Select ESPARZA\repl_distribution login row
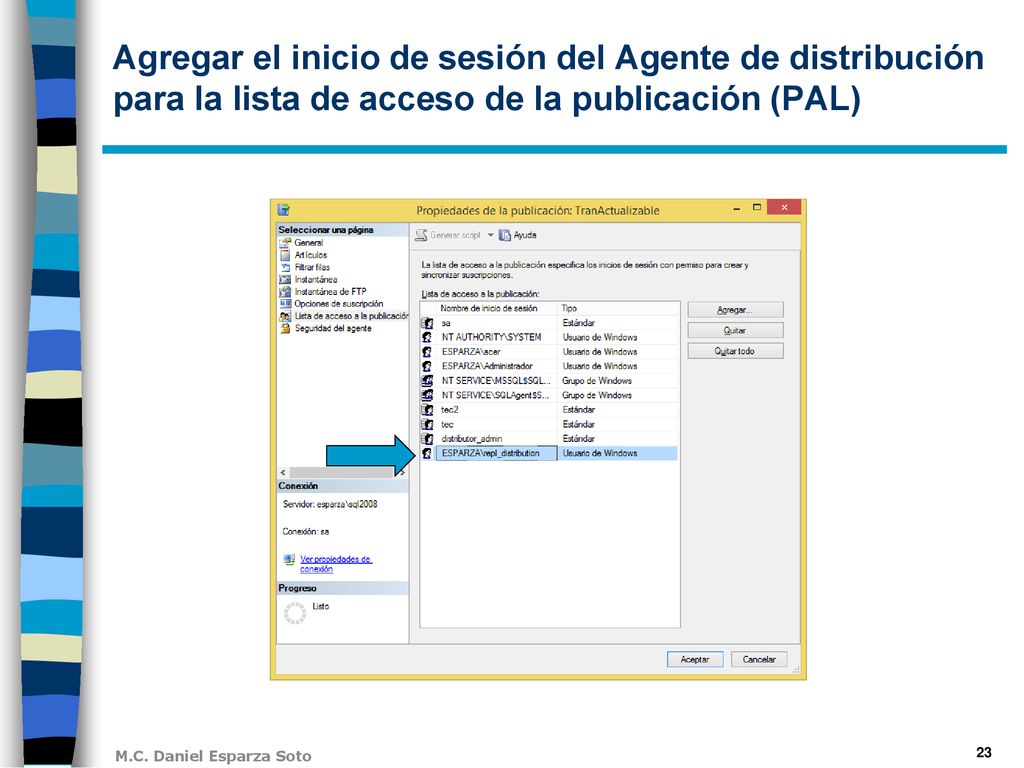1024x768 pixels. (549, 453)
